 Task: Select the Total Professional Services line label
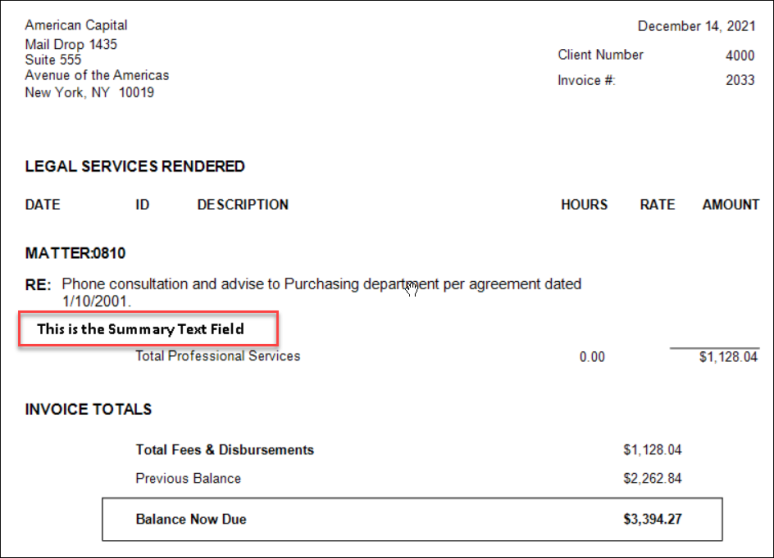[218, 356]
